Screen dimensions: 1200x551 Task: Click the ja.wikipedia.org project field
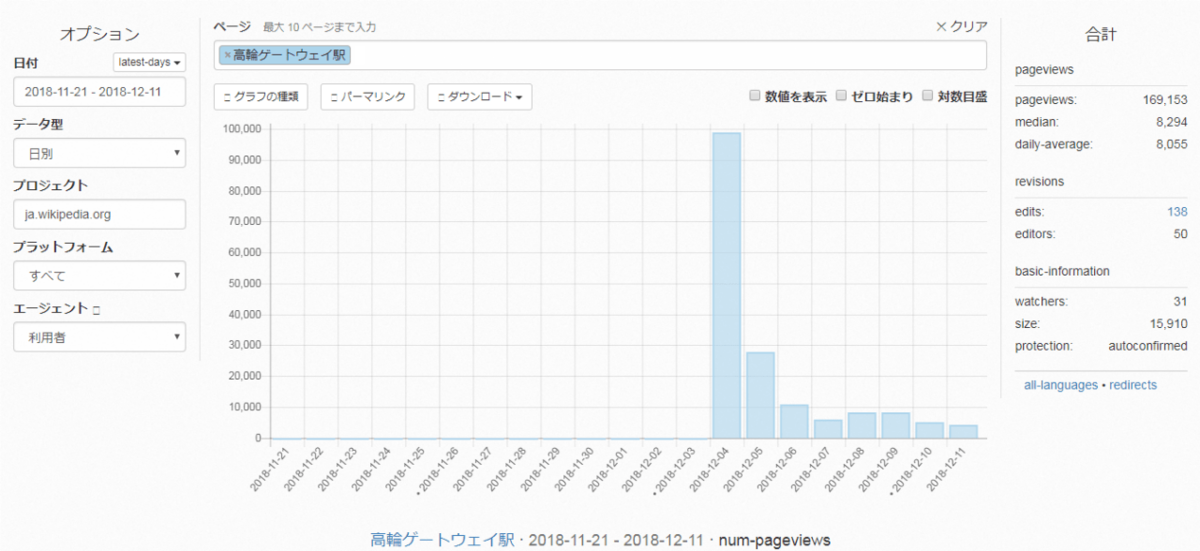click(100, 214)
